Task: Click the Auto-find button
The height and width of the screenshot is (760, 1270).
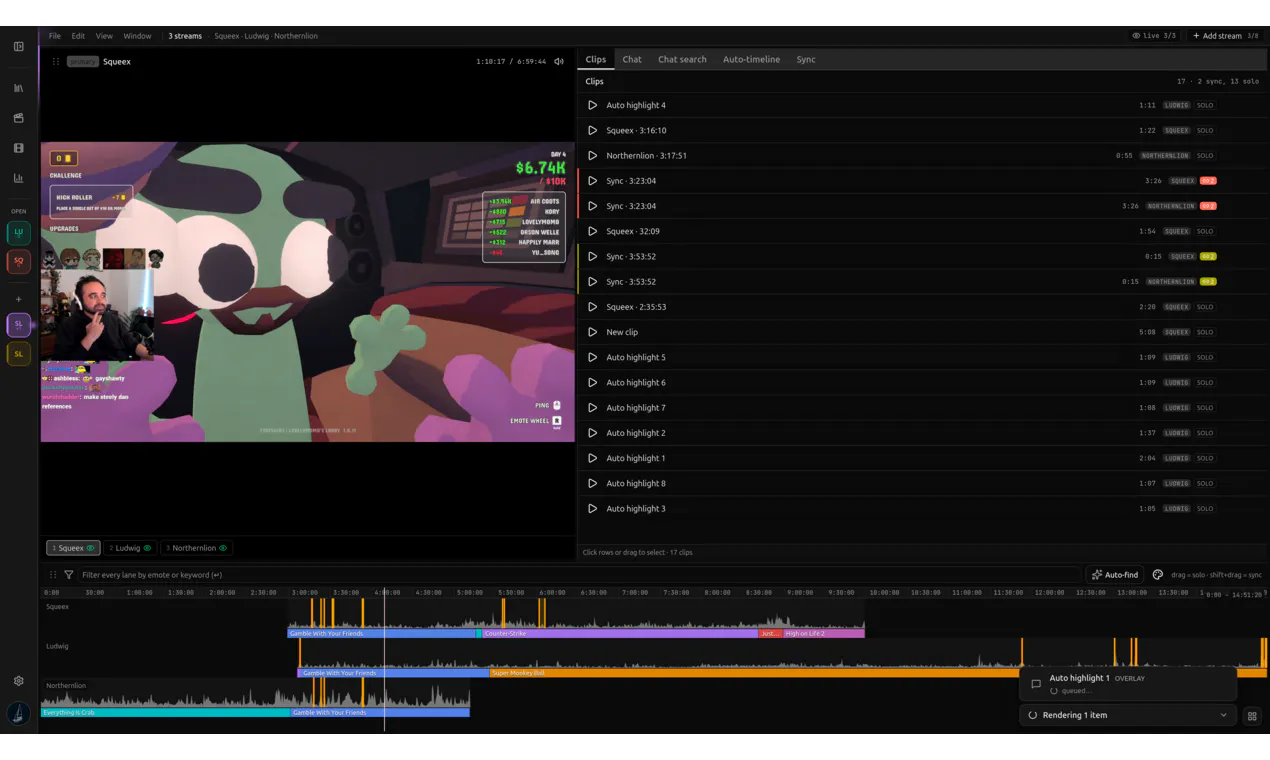Action: (1115, 575)
